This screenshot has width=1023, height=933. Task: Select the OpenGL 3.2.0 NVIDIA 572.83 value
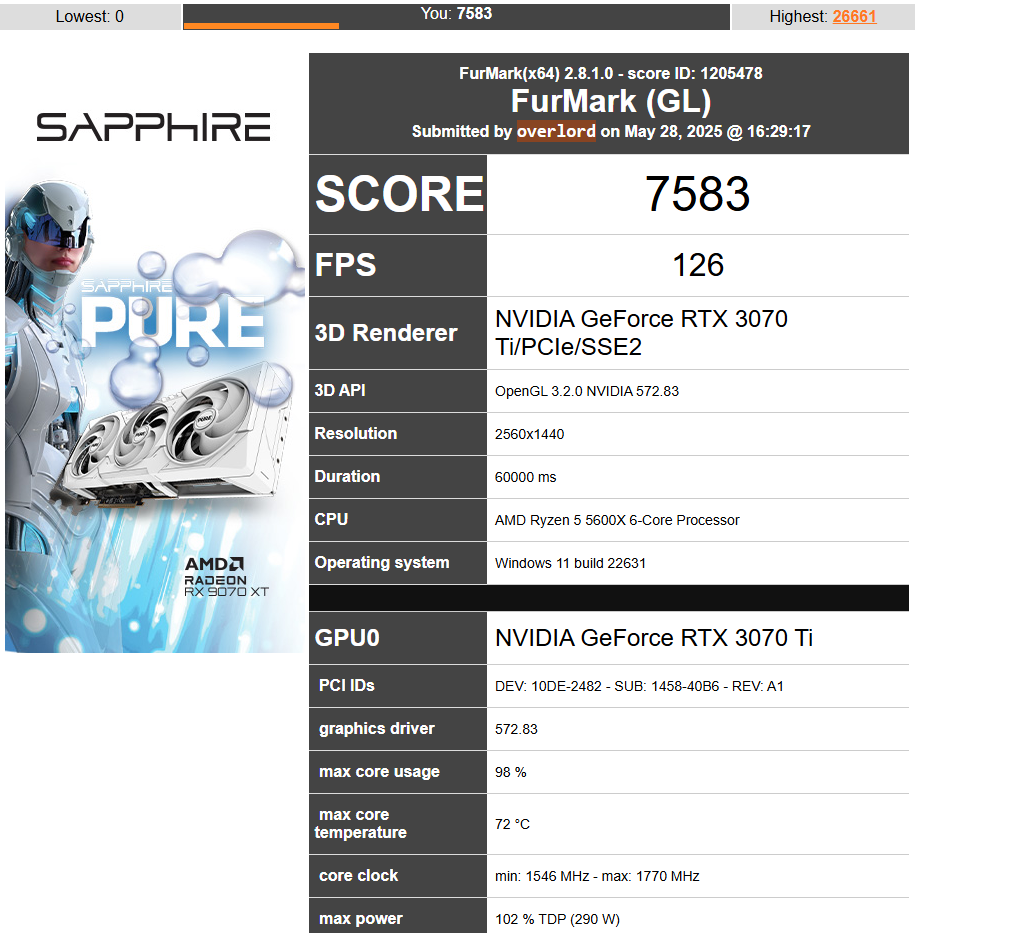[587, 391]
